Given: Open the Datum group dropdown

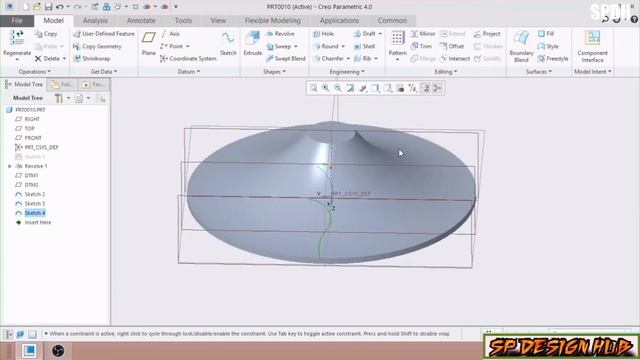Looking at the screenshot, I should pyautogui.click(x=189, y=72).
